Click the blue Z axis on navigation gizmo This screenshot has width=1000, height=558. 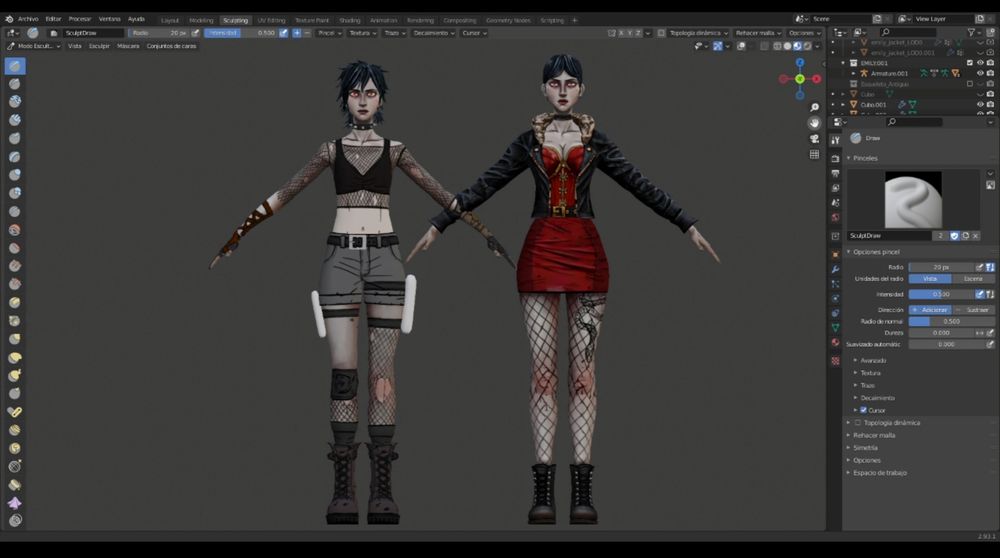pos(800,62)
